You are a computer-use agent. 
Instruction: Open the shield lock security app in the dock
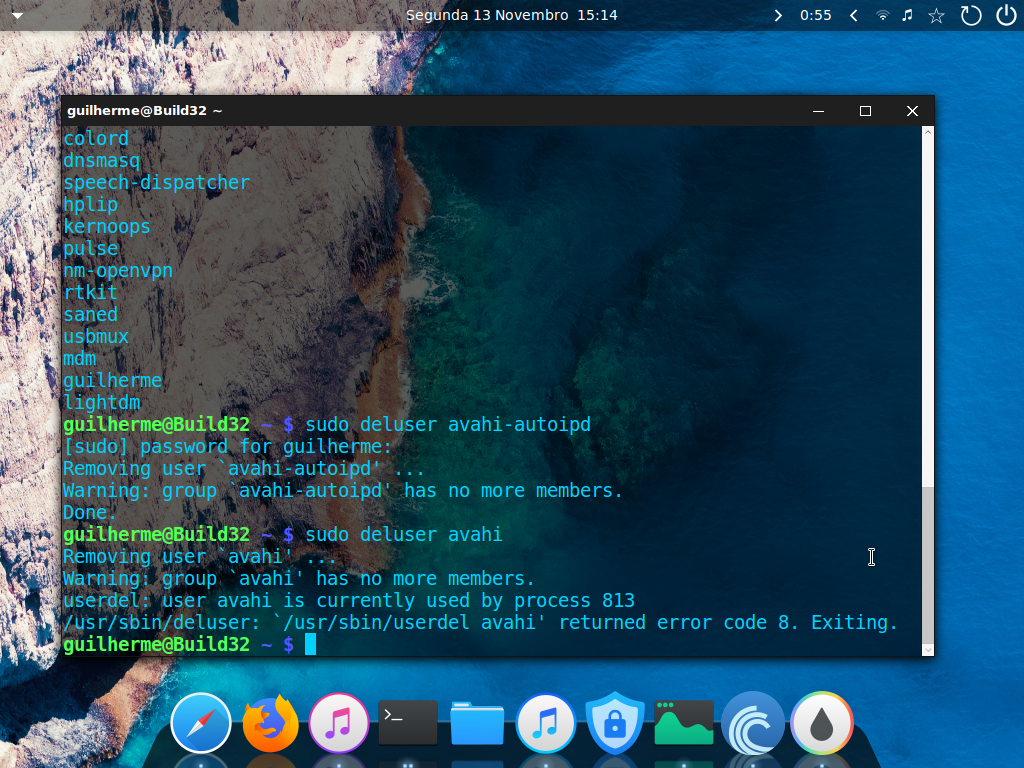coord(615,723)
